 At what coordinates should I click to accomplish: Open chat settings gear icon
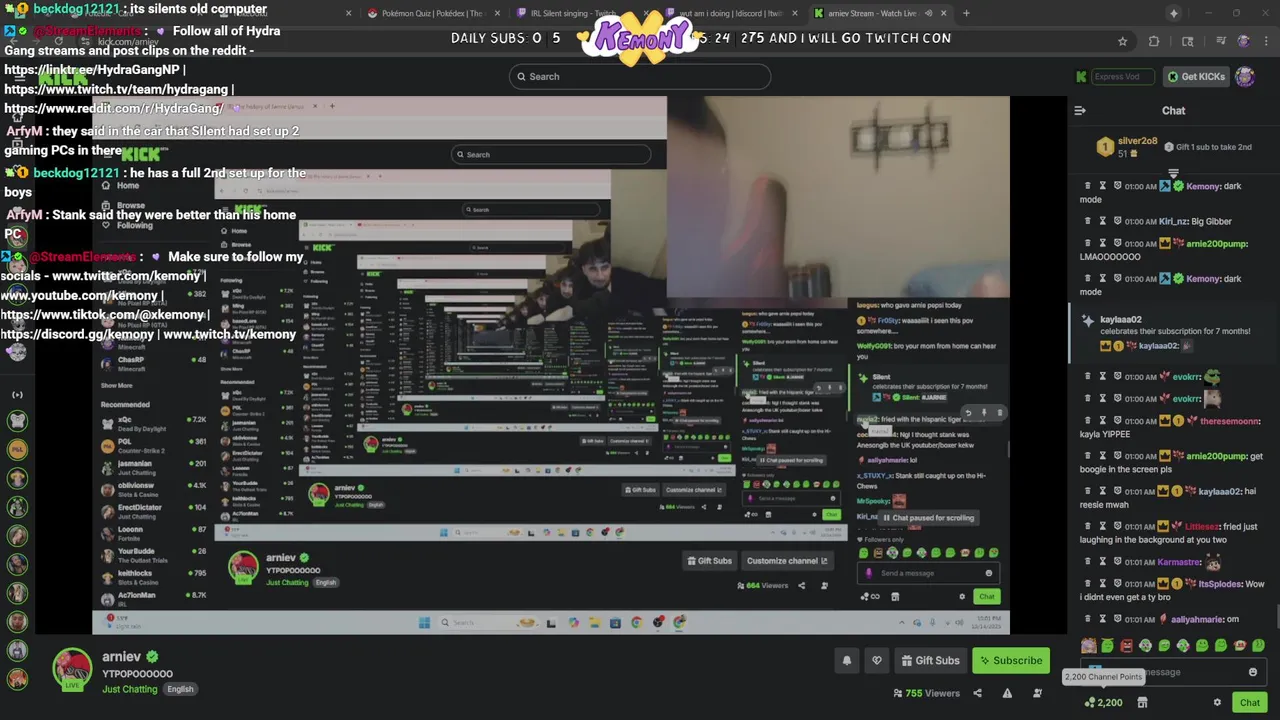pos(1217,702)
